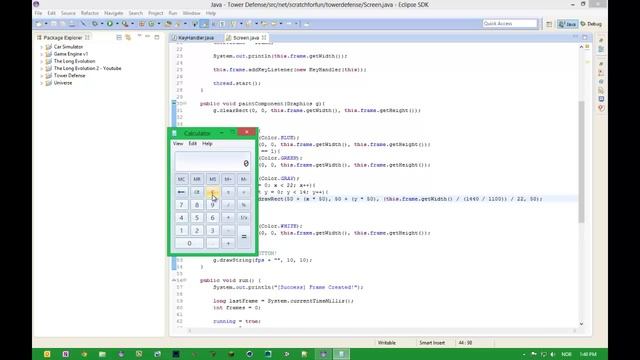640x360 pixels.
Task: Go forward with the Forward arrow icon
Action: (x=289, y=24)
